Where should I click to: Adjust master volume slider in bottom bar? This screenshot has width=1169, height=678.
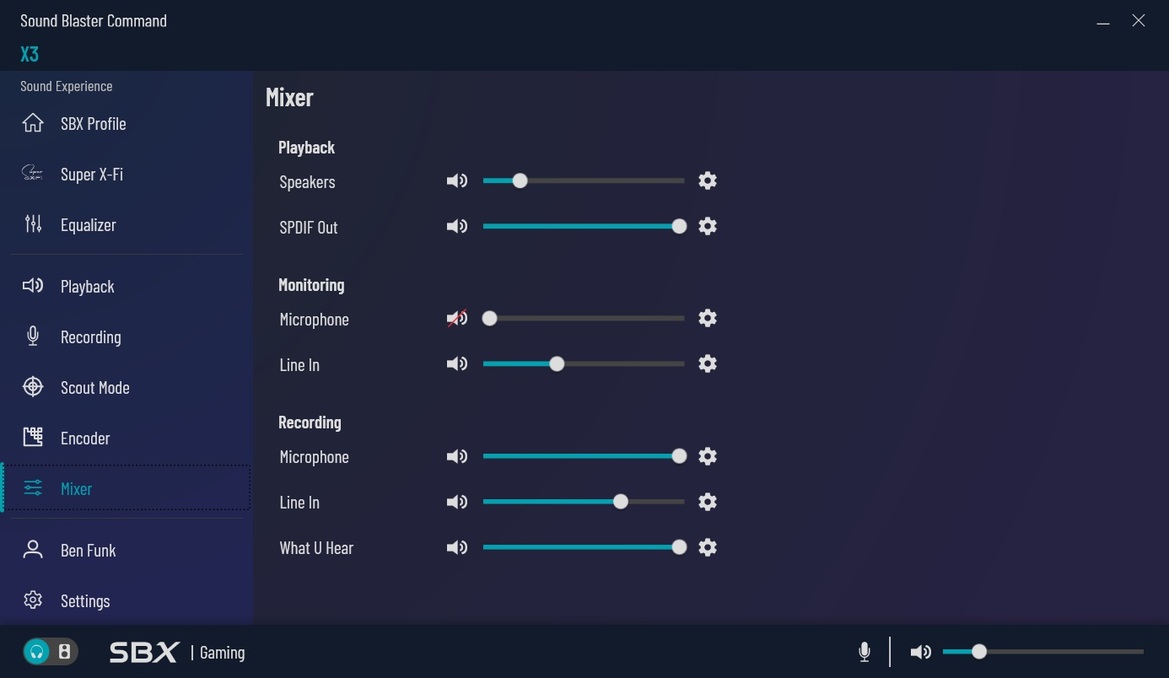click(1043, 652)
